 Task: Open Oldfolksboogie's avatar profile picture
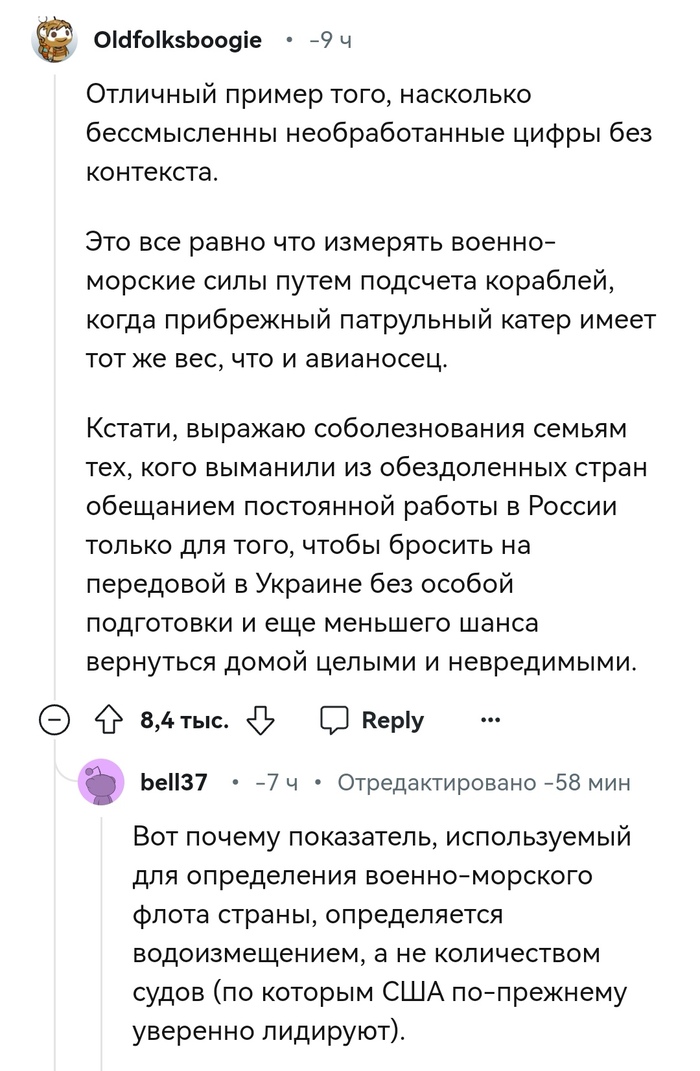click(x=56, y=41)
